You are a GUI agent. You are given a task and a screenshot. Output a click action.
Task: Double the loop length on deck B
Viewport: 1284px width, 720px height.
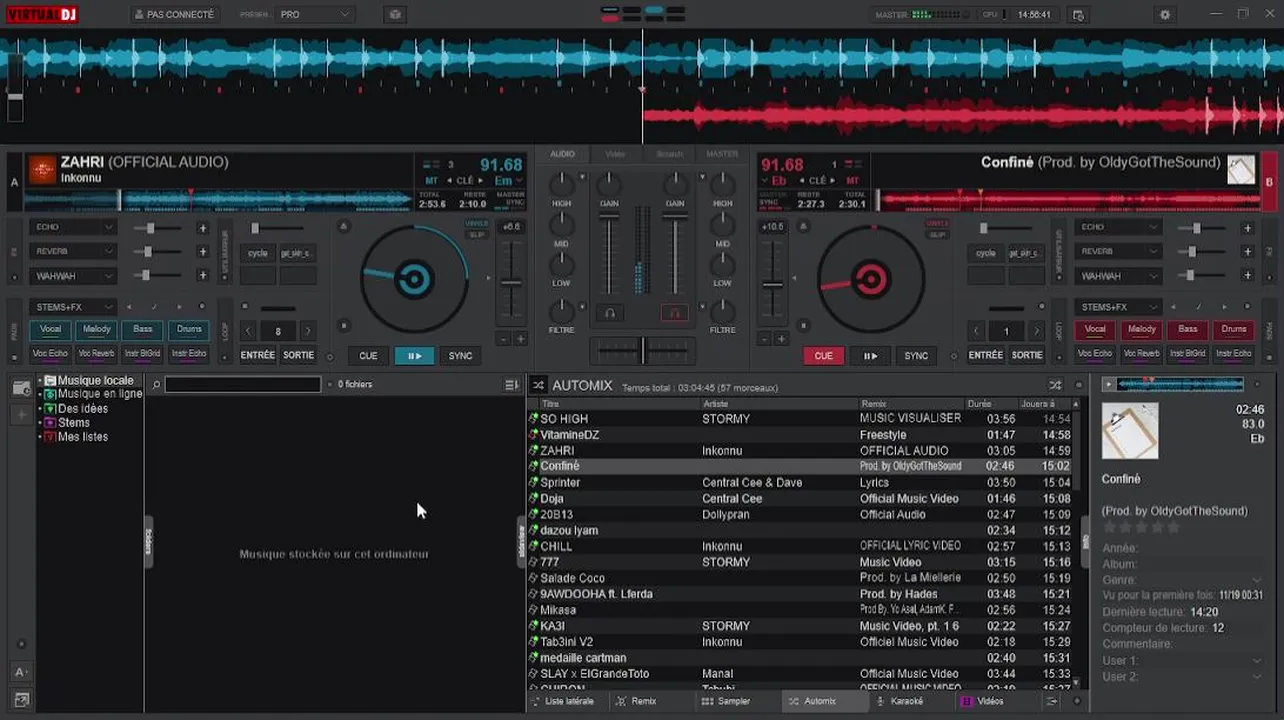coord(1036,331)
